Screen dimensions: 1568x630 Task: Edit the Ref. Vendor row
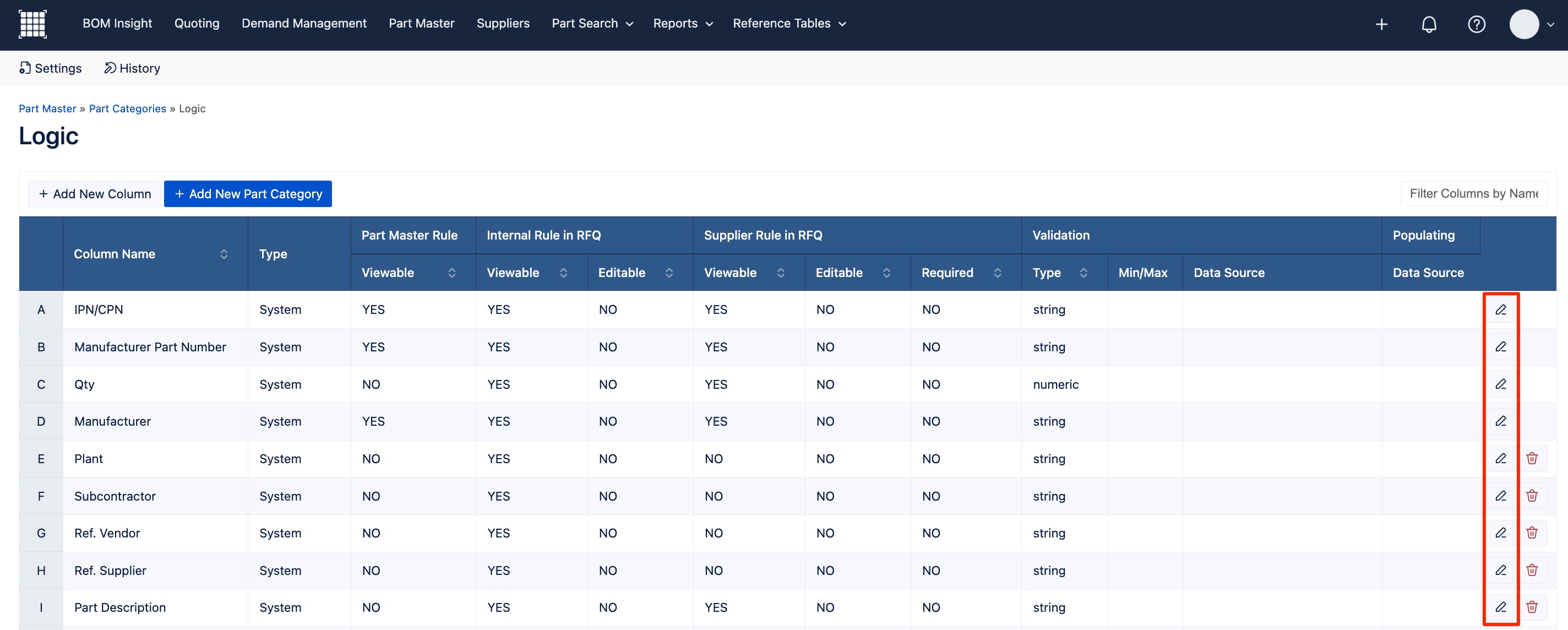pos(1500,533)
